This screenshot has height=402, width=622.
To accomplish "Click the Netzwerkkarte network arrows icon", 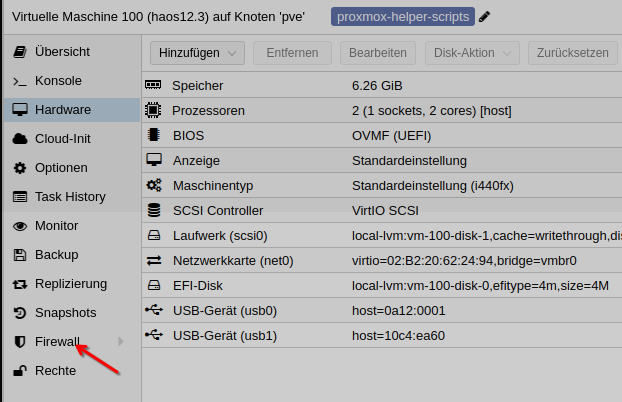I will 154,261.
